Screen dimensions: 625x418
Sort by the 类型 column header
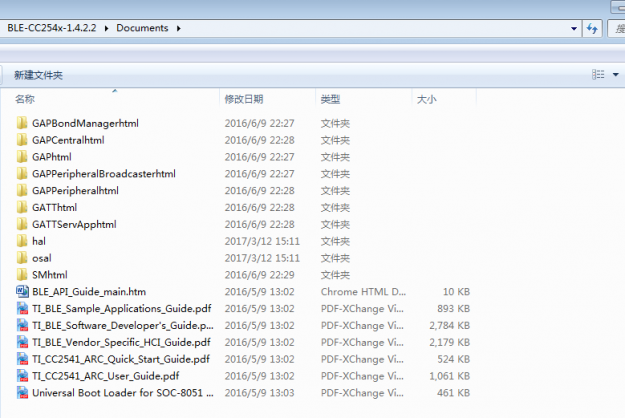click(x=330, y=99)
